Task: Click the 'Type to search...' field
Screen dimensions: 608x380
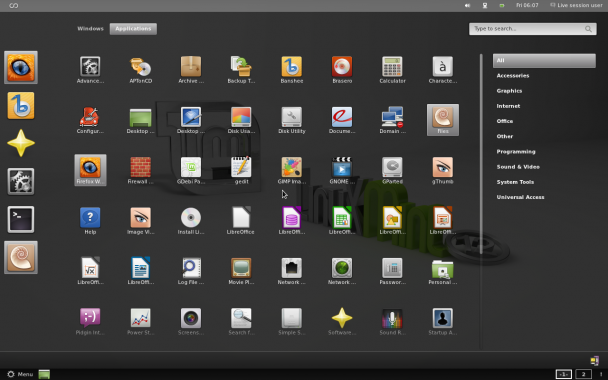Action: pyautogui.click(x=533, y=29)
